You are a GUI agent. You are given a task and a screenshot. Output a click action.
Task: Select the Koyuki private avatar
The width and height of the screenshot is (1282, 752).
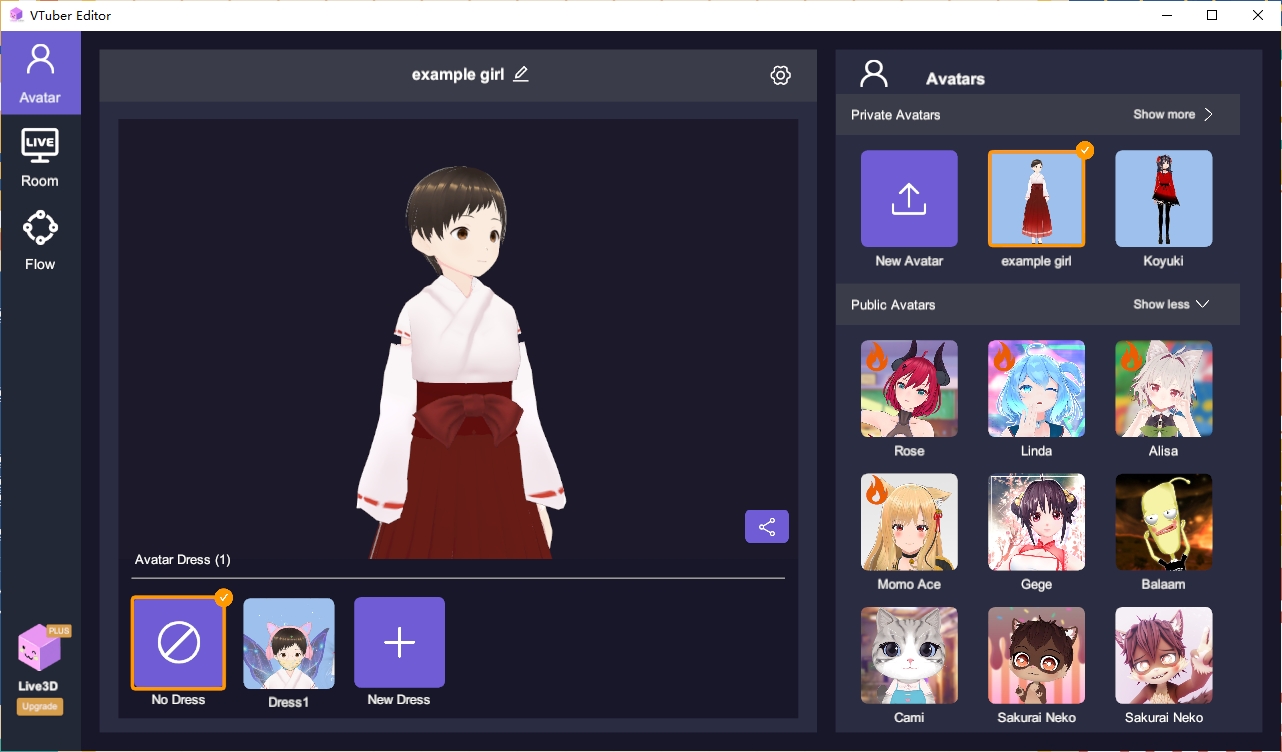point(1163,198)
